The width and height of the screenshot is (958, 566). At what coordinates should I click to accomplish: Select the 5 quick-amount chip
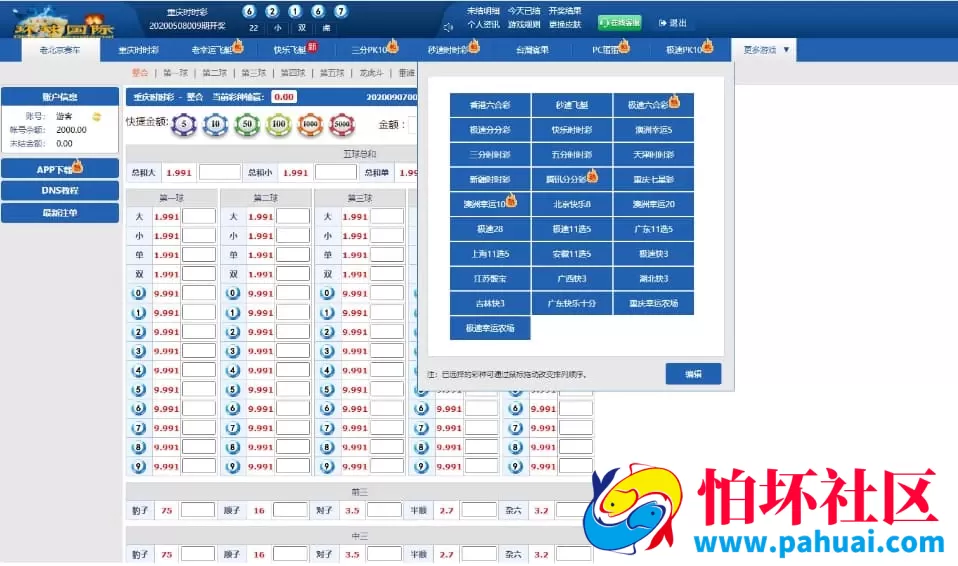184,124
